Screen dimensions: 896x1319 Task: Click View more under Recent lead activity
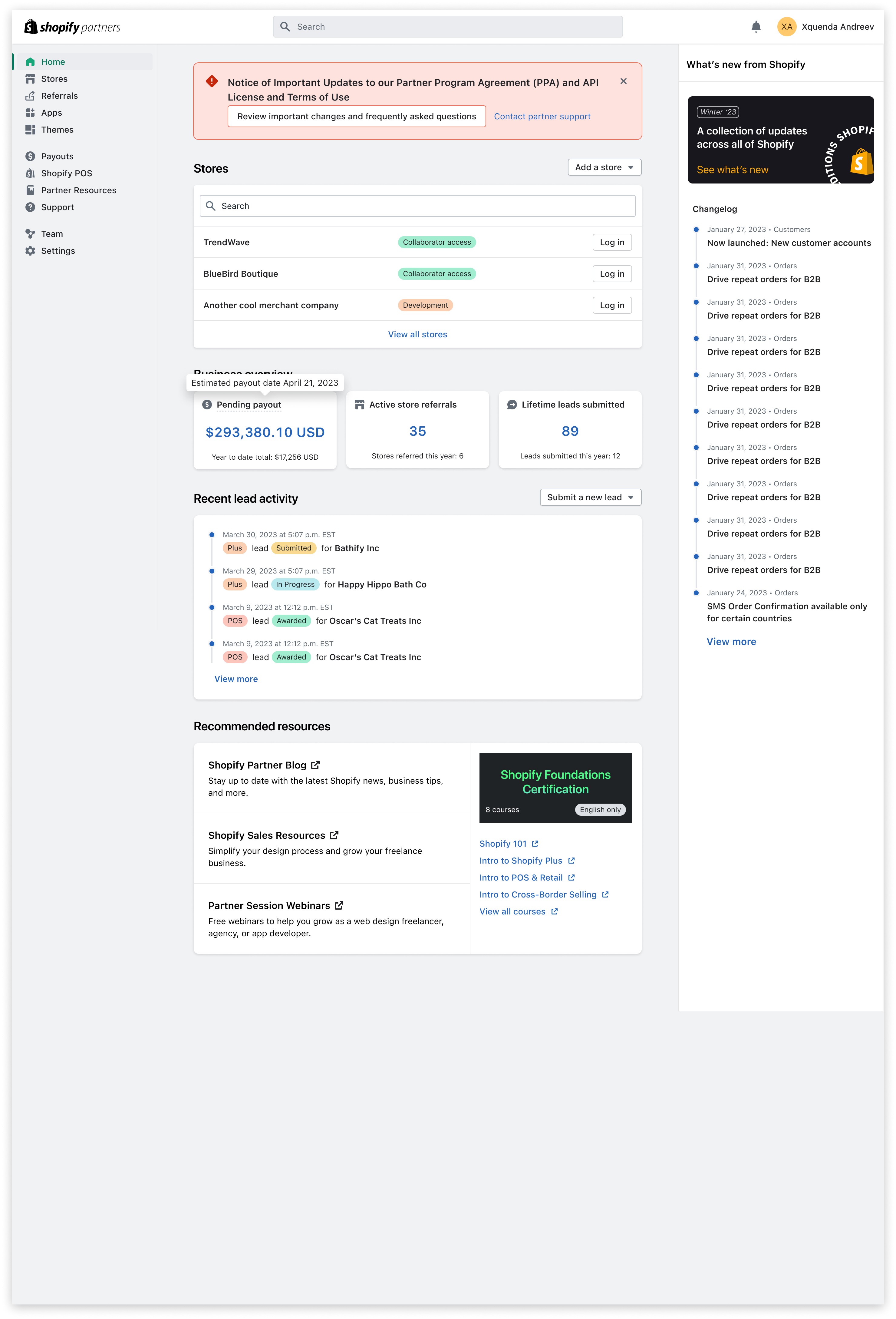tap(236, 679)
